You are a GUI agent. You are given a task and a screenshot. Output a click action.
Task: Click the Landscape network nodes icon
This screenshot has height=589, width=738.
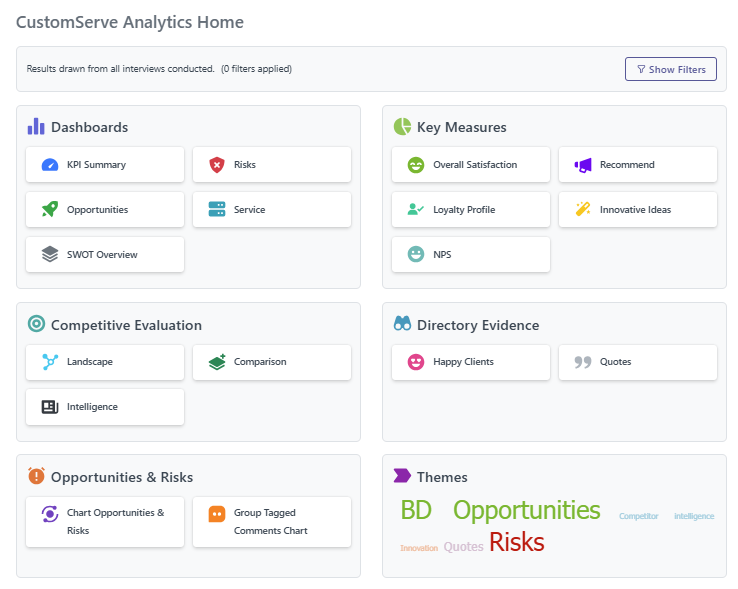tap(50, 362)
